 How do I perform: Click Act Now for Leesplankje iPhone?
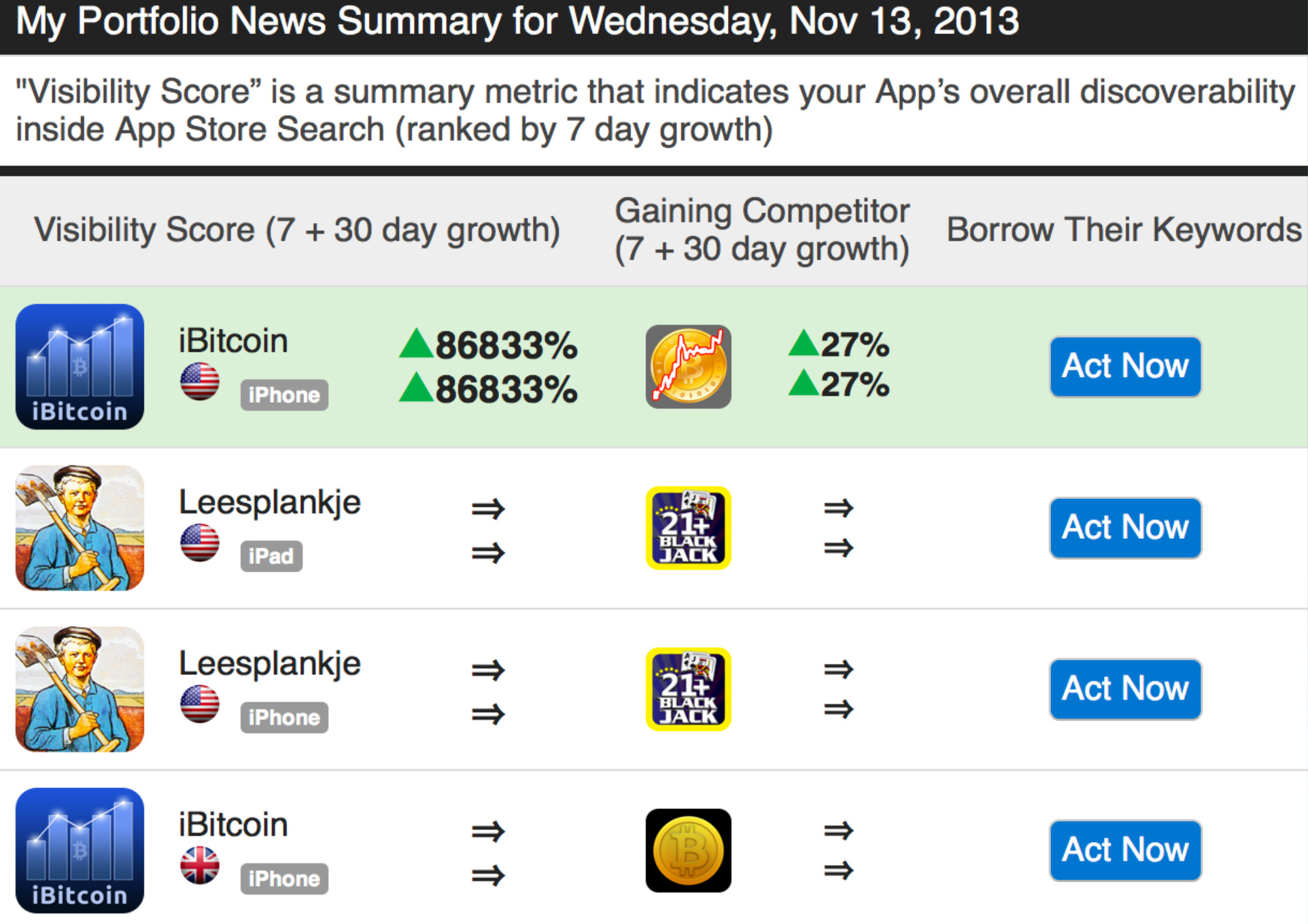pos(1125,689)
